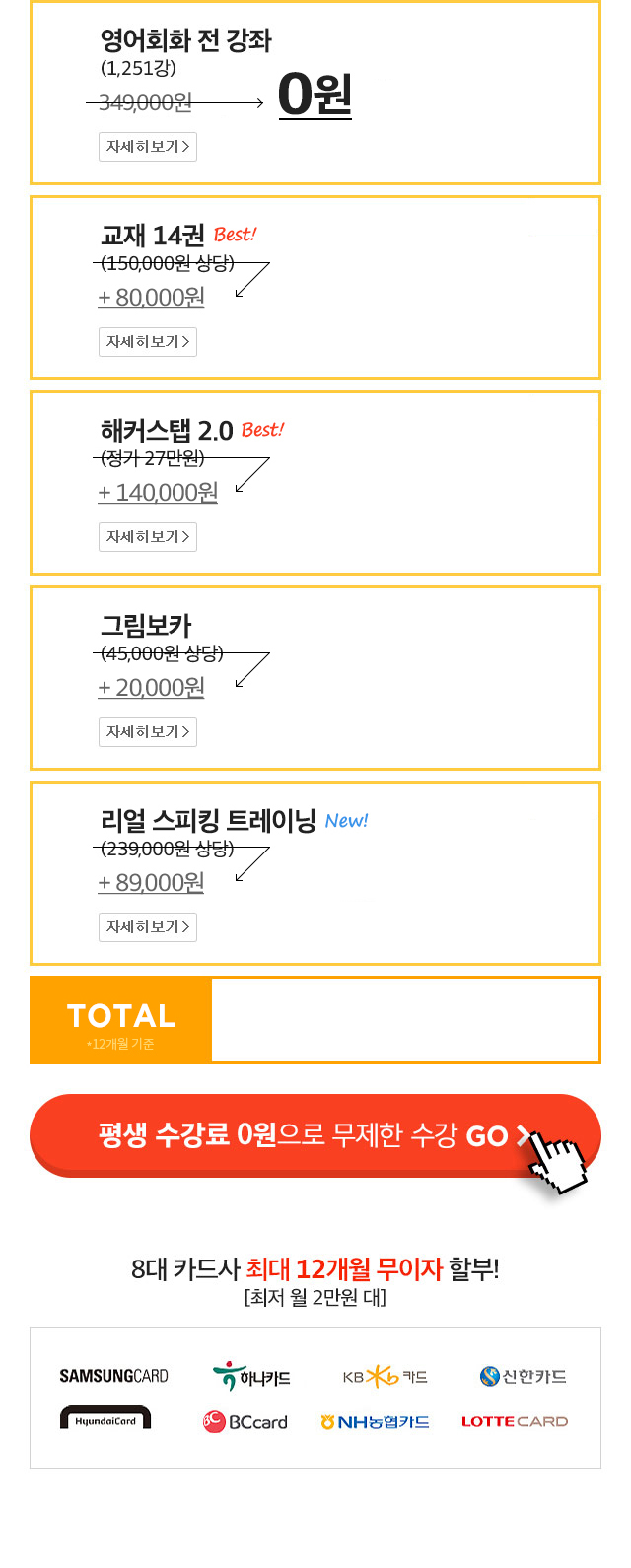The width and height of the screenshot is (631, 1568).
Task: Click the +140,000원 price for 해커스탭
Action: tap(158, 492)
